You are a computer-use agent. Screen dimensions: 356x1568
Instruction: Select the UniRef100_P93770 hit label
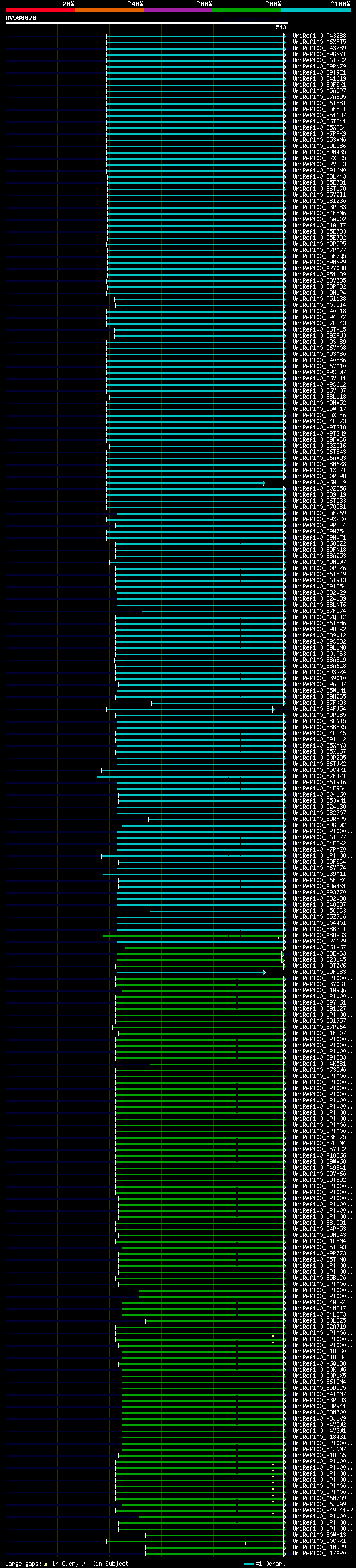pyautogui.click(x=319, y=892)
